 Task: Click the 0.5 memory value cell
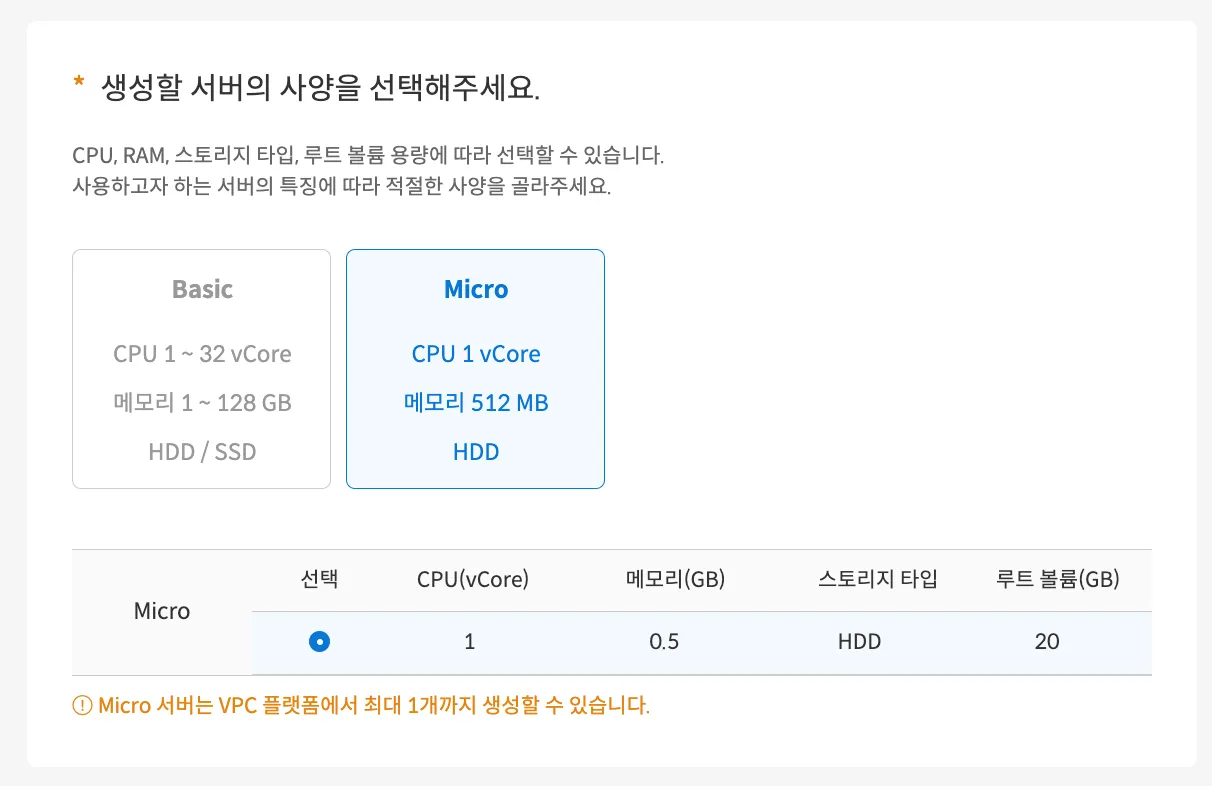click(664, 642)
